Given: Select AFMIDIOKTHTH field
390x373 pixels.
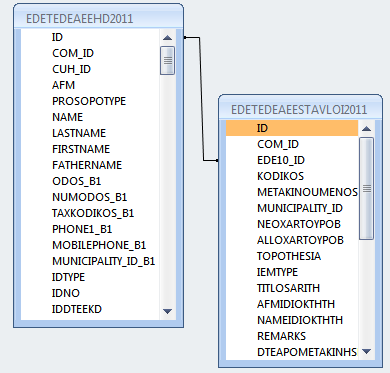Looking at the screenshot, I should tap(292, 304).
